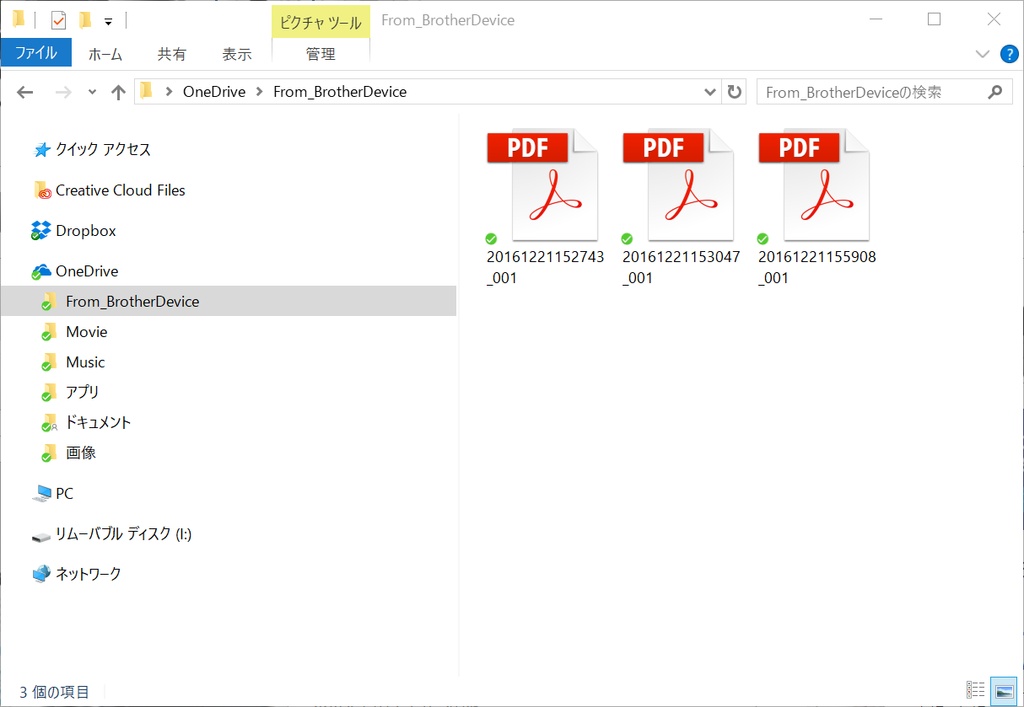The image size is (1024, 707).
Task: Go forward with the right arrow
Action: pyautogui.click(x=63, y=92)
